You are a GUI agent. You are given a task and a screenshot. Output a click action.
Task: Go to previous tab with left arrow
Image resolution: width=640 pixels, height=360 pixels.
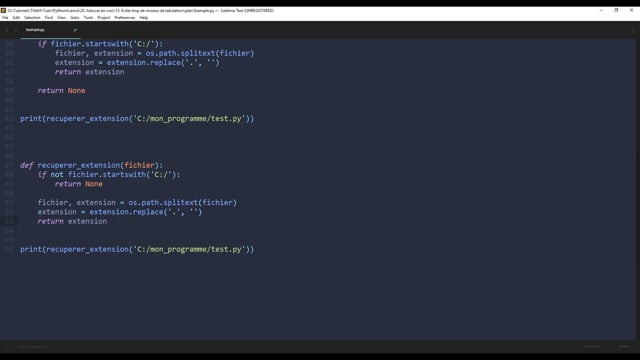click(x=7, y=30)
